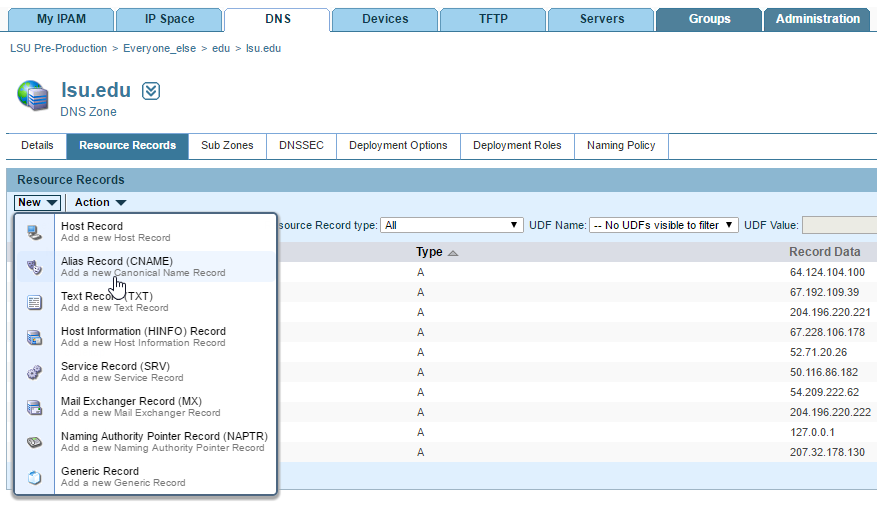Image resolution: width=877 pixels, height=509 pixels.
Task: Click the Record Data column header
Action: point(824,252)
